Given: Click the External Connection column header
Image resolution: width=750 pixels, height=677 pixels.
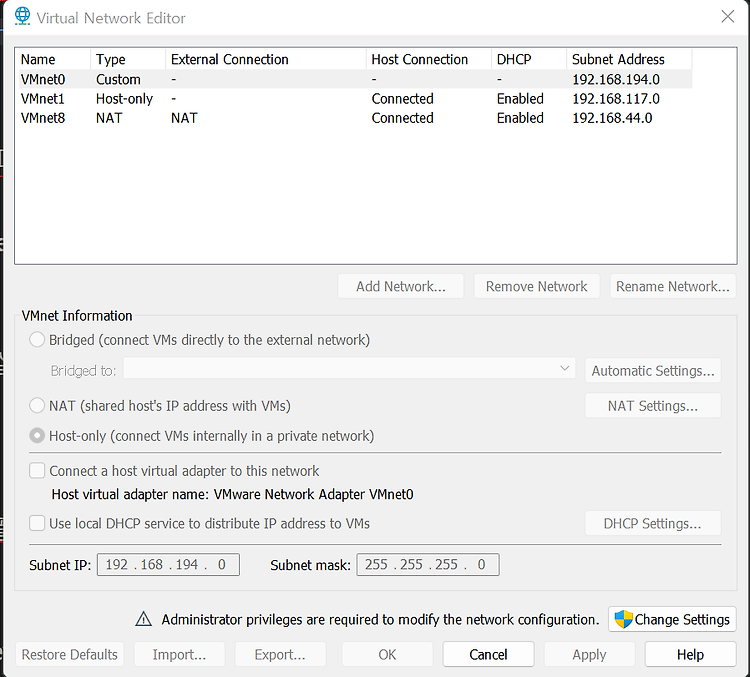Looking at the screenshot, I should point(266,59).
